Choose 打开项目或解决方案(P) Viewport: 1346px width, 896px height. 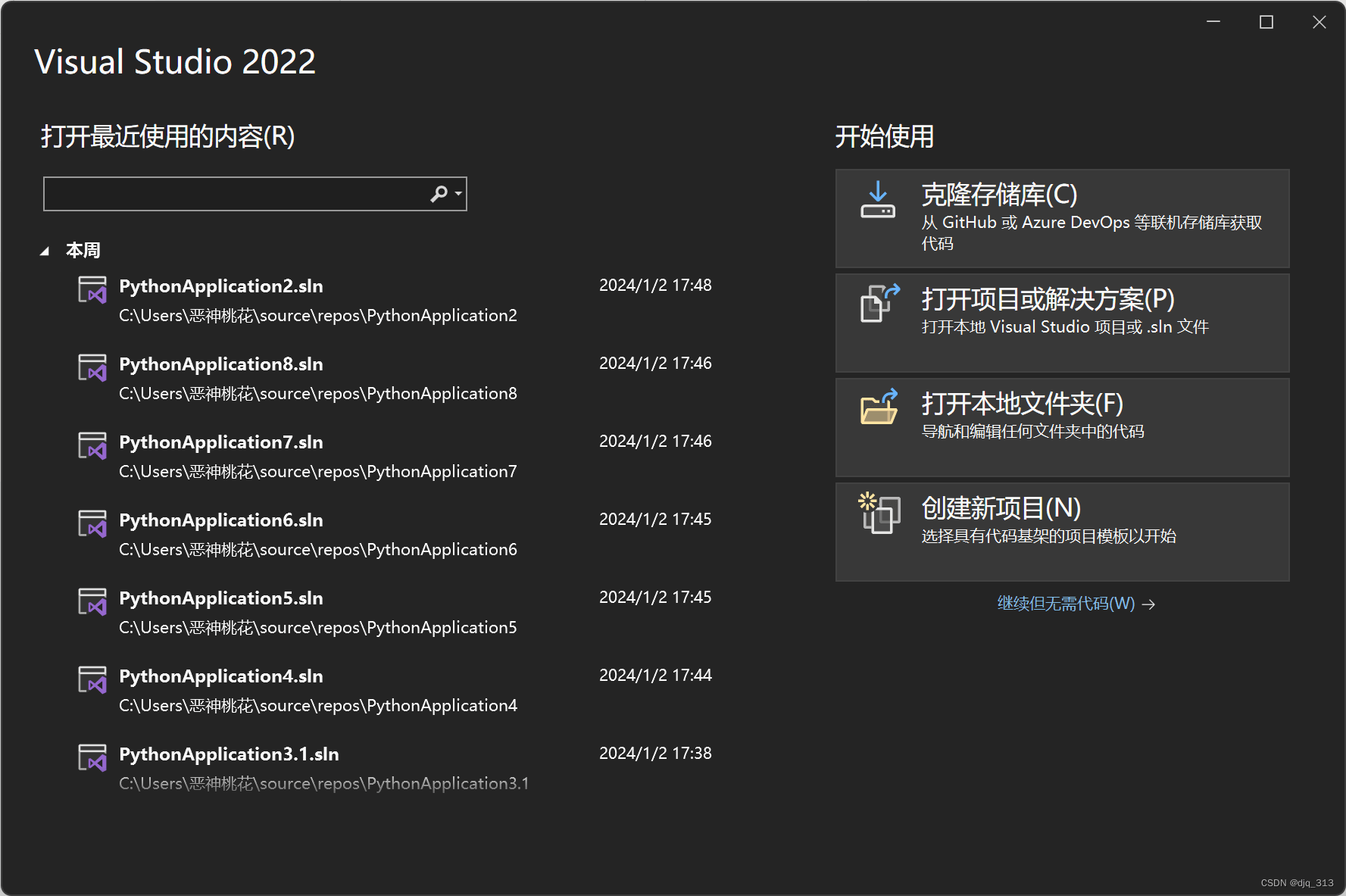pyautogui.click(x=1062, y=323)
